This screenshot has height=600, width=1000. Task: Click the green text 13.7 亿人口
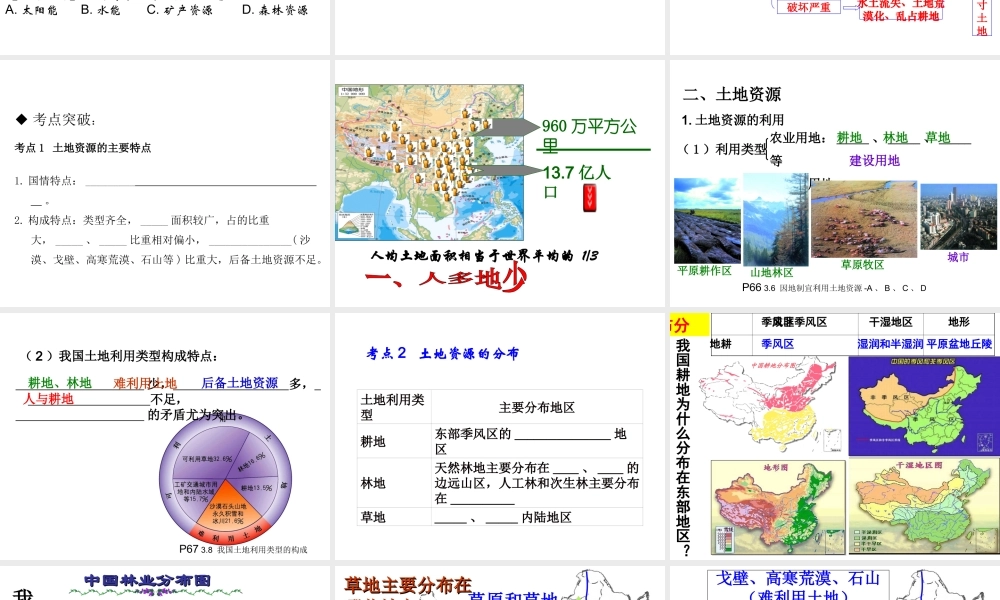click(x=577, y=182)
